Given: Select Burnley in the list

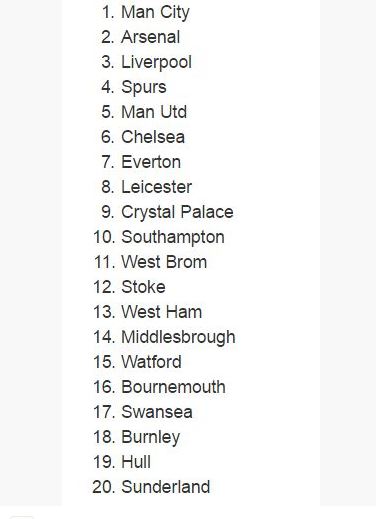Looking at the screenshot, I should point(151,438).
